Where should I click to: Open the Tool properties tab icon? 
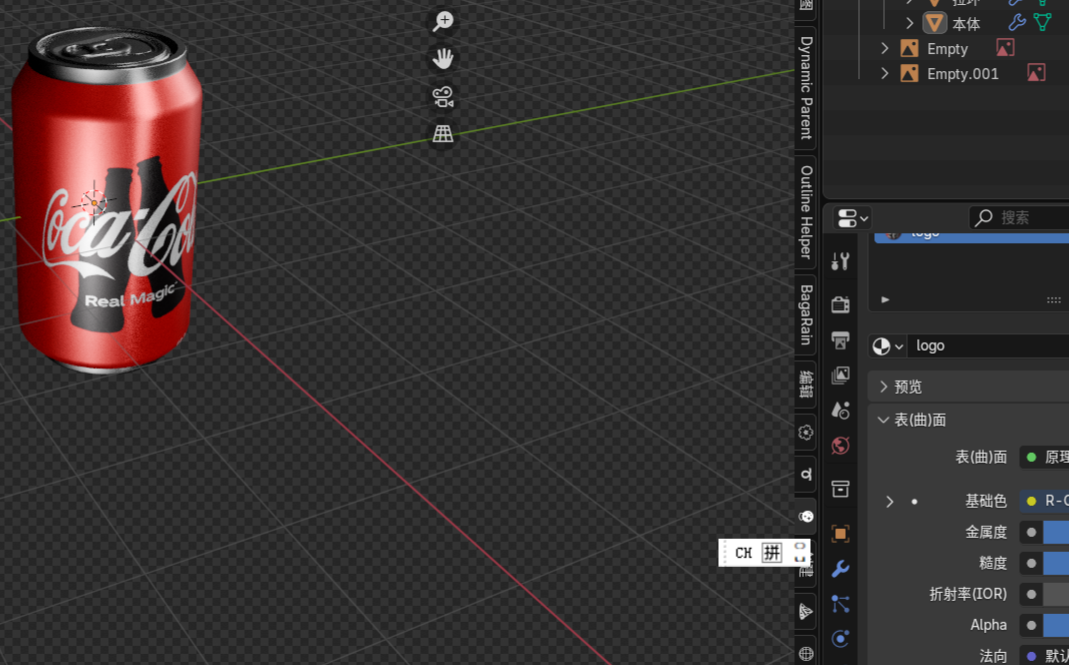tap(840, 261)
